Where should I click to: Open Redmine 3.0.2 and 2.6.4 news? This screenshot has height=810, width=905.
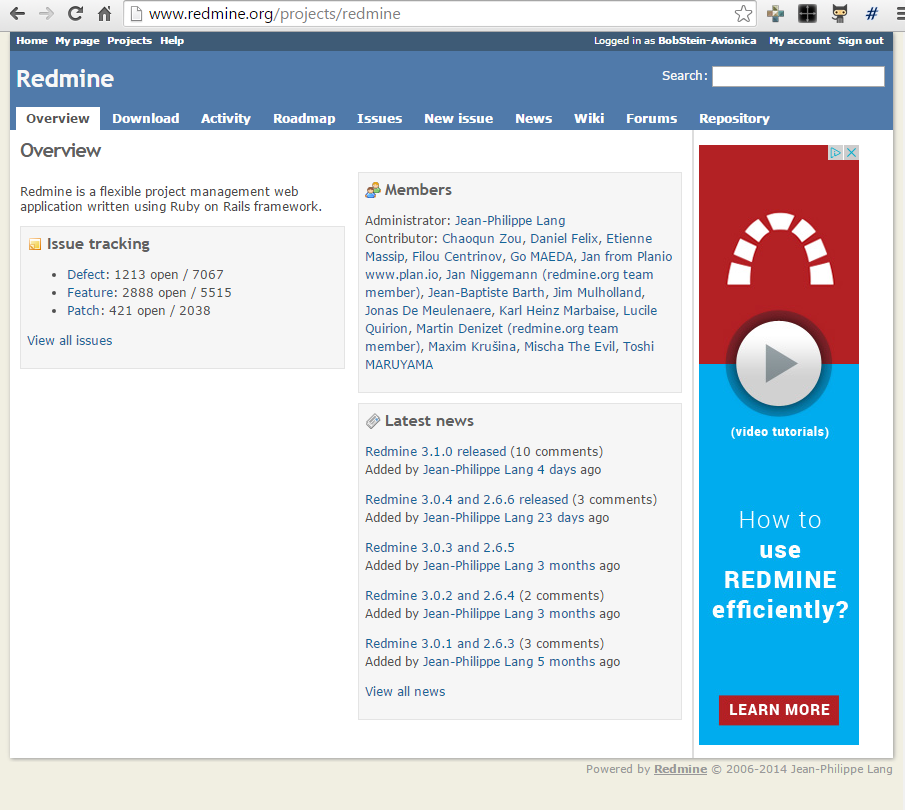point(440,595)
